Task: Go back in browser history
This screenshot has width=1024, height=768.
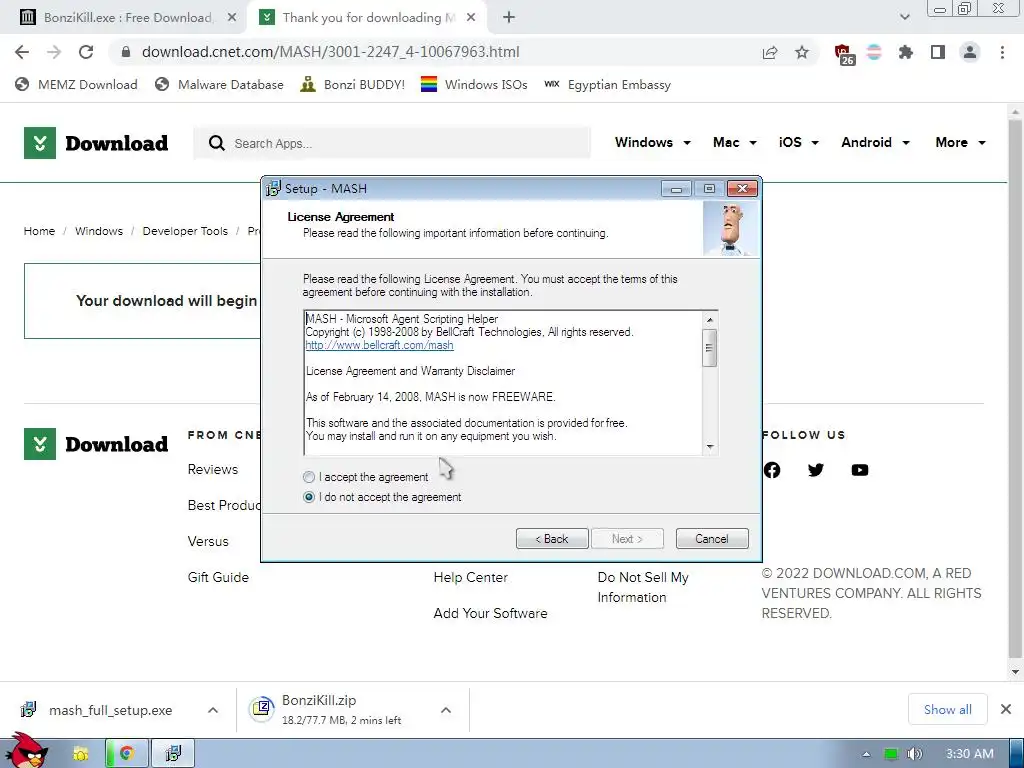Action: [22, 52]
